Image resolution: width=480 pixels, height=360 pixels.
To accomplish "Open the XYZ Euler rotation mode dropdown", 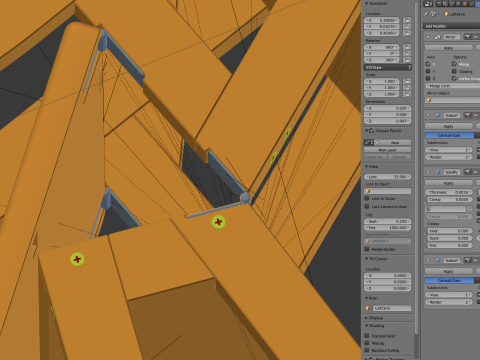I will coord(387,67).
